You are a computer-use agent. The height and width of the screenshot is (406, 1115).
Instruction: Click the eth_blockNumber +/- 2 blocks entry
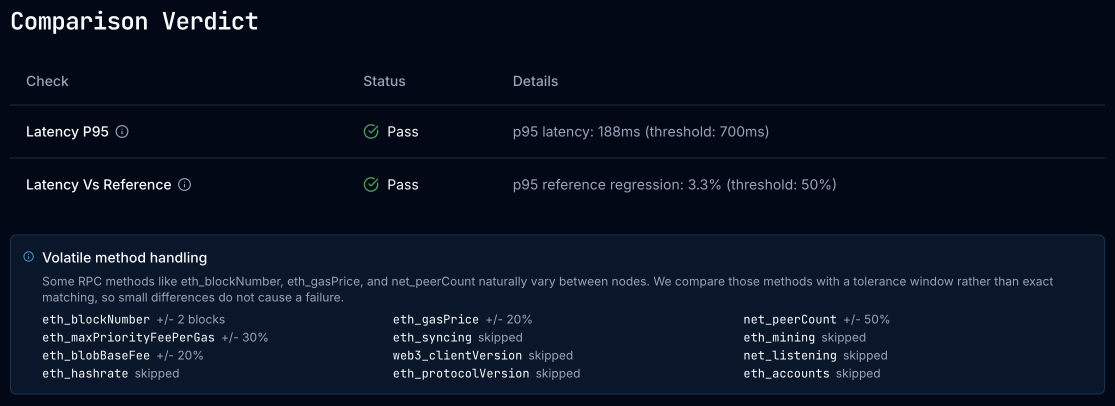134,319
